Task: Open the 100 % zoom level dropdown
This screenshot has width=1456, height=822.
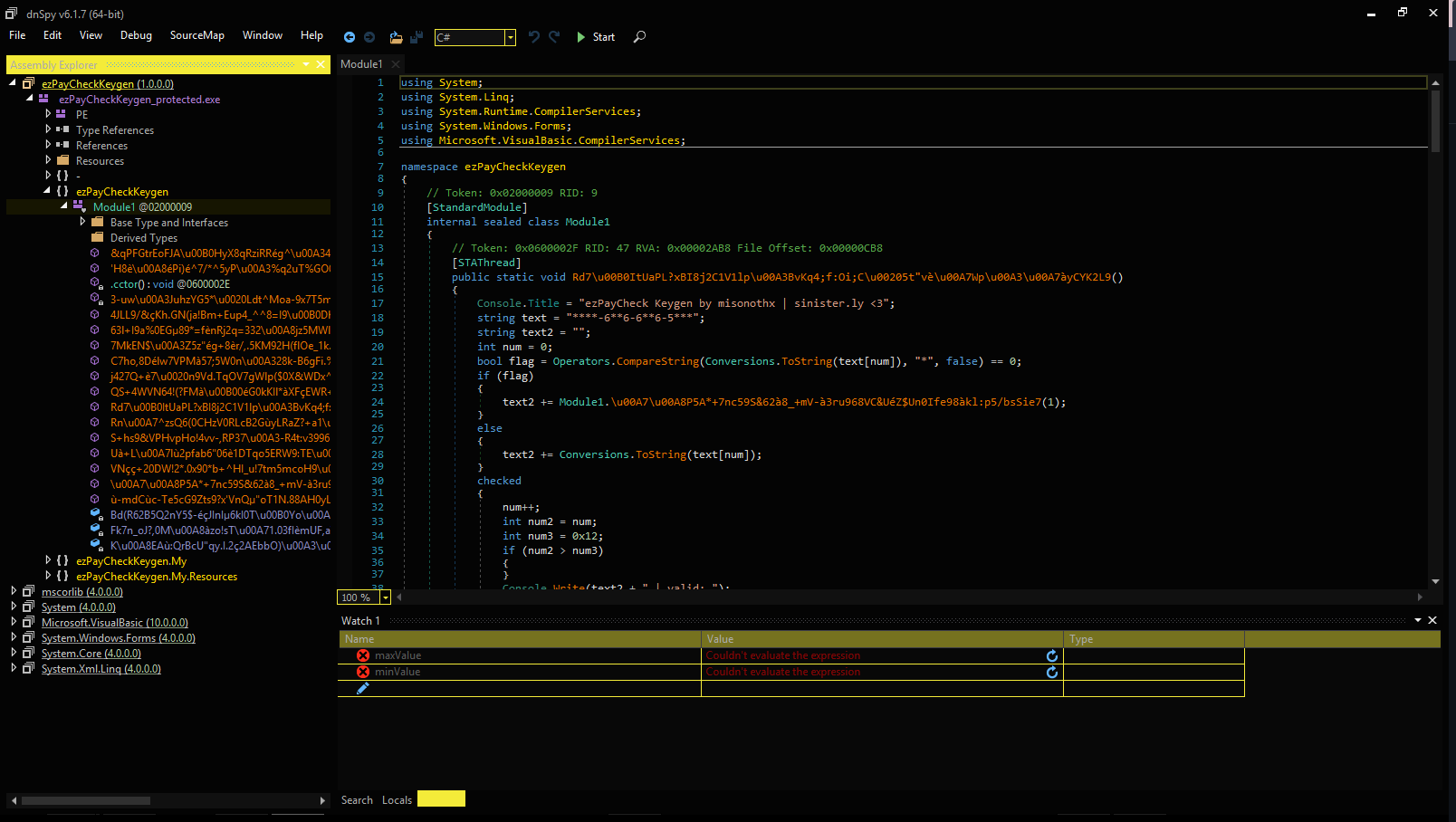Action: (386, 597)
